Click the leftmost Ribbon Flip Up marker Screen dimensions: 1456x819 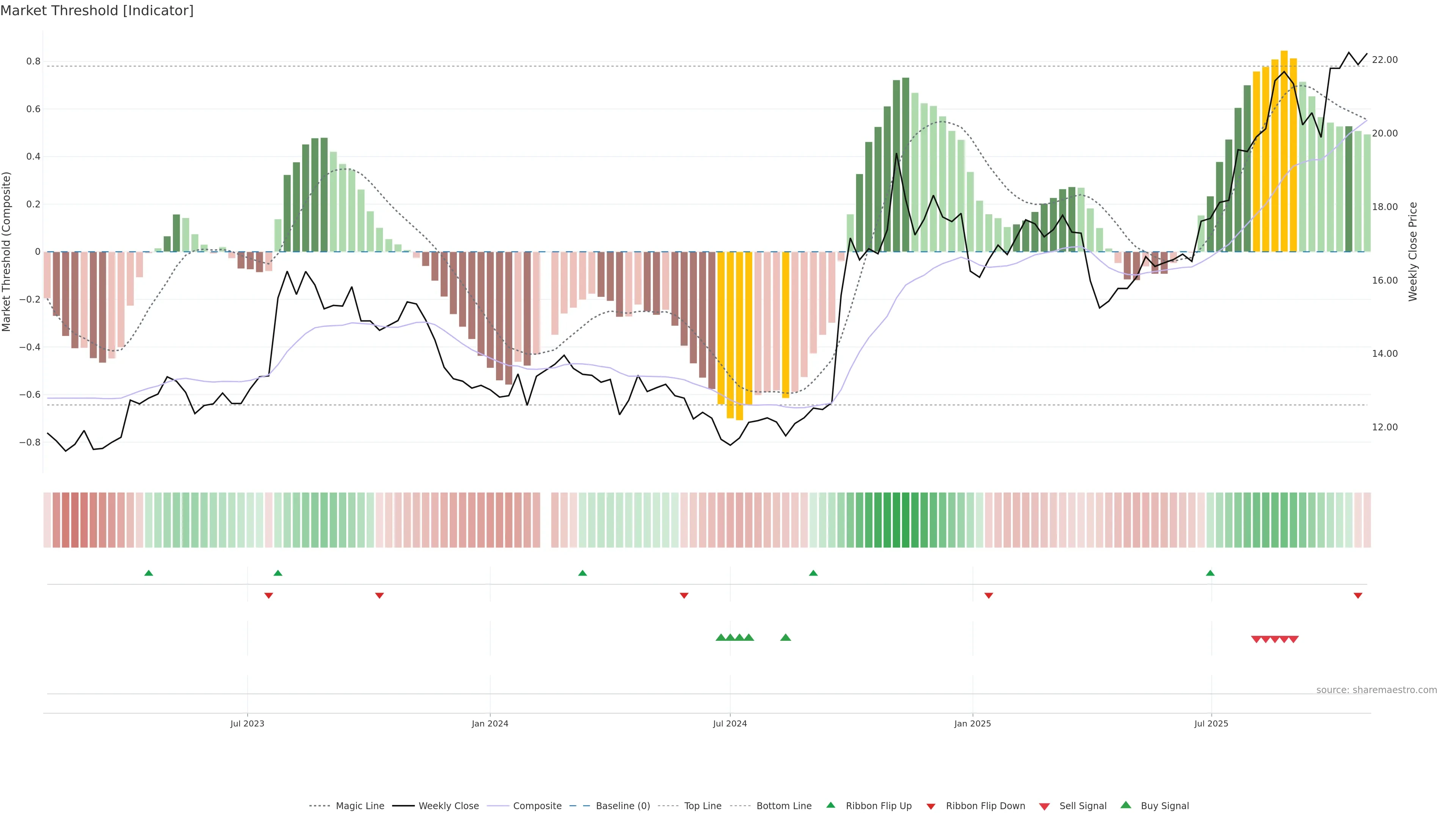(149, 573)
